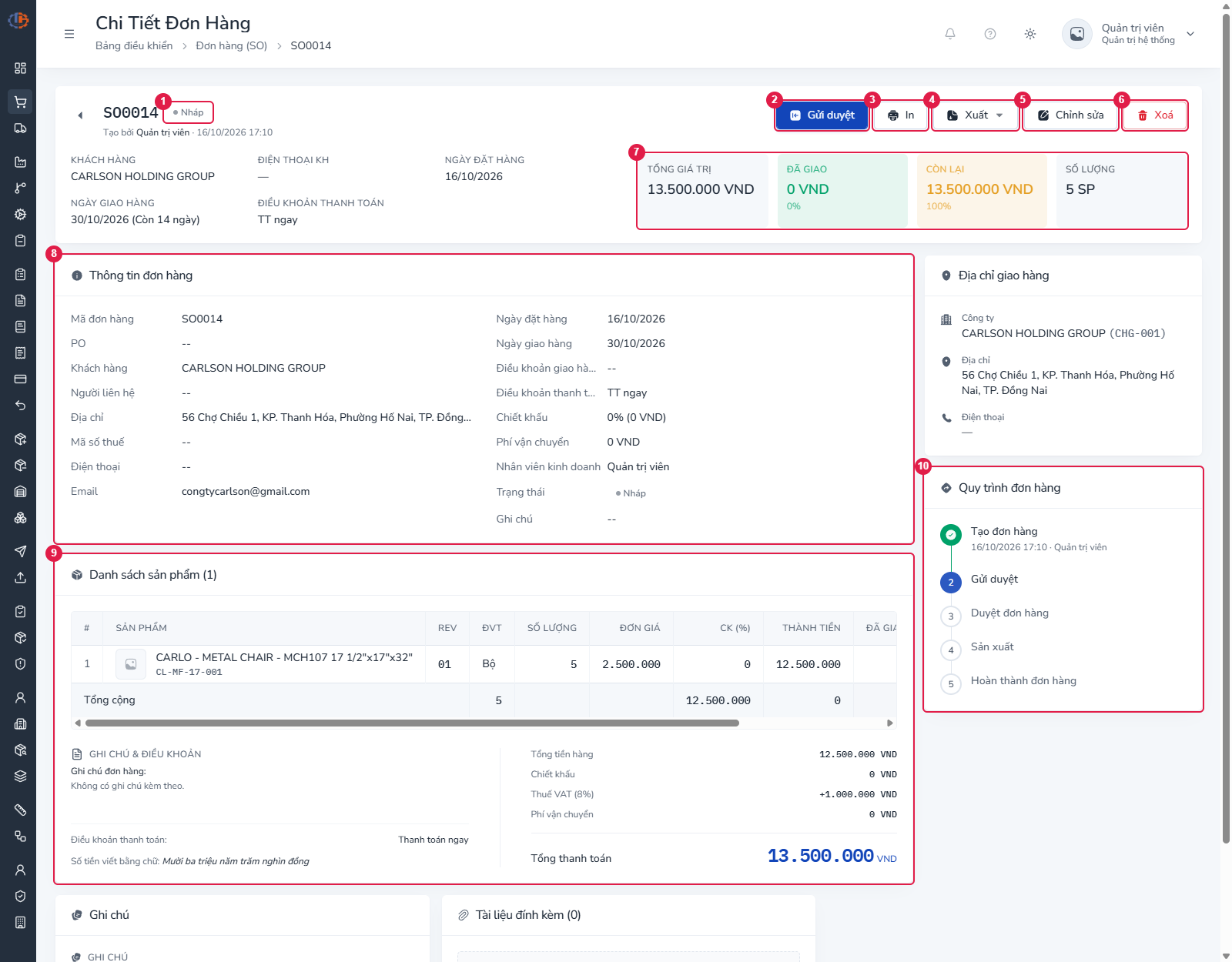Screen dimensions: 1232x962
Task: Open the warehouse sidebar icon
Action: pos(20,491)
